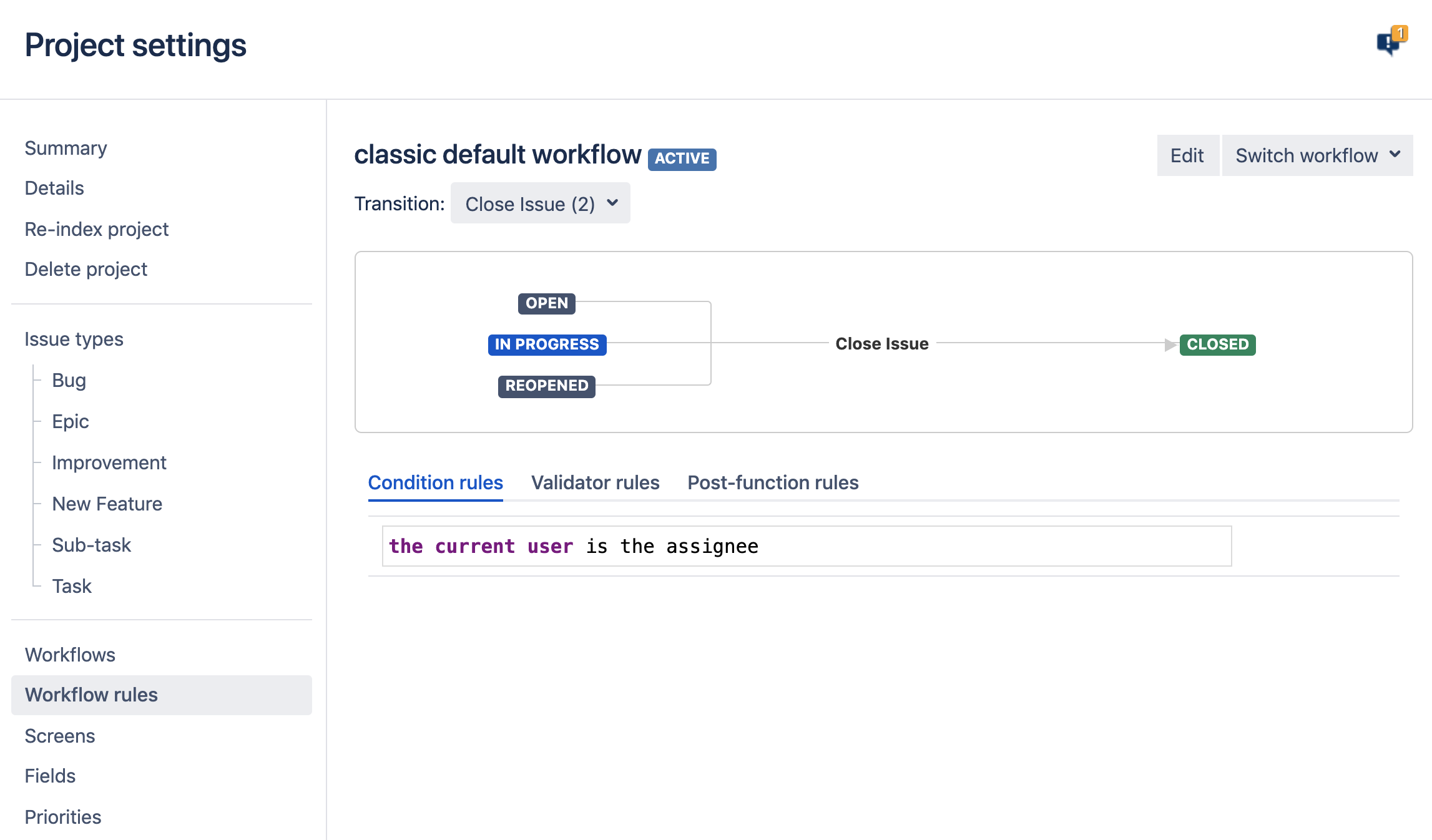Viewport: 1432px width, 840px height.
Task: Open the Screens settings page
Action: (x=60, y=736)
